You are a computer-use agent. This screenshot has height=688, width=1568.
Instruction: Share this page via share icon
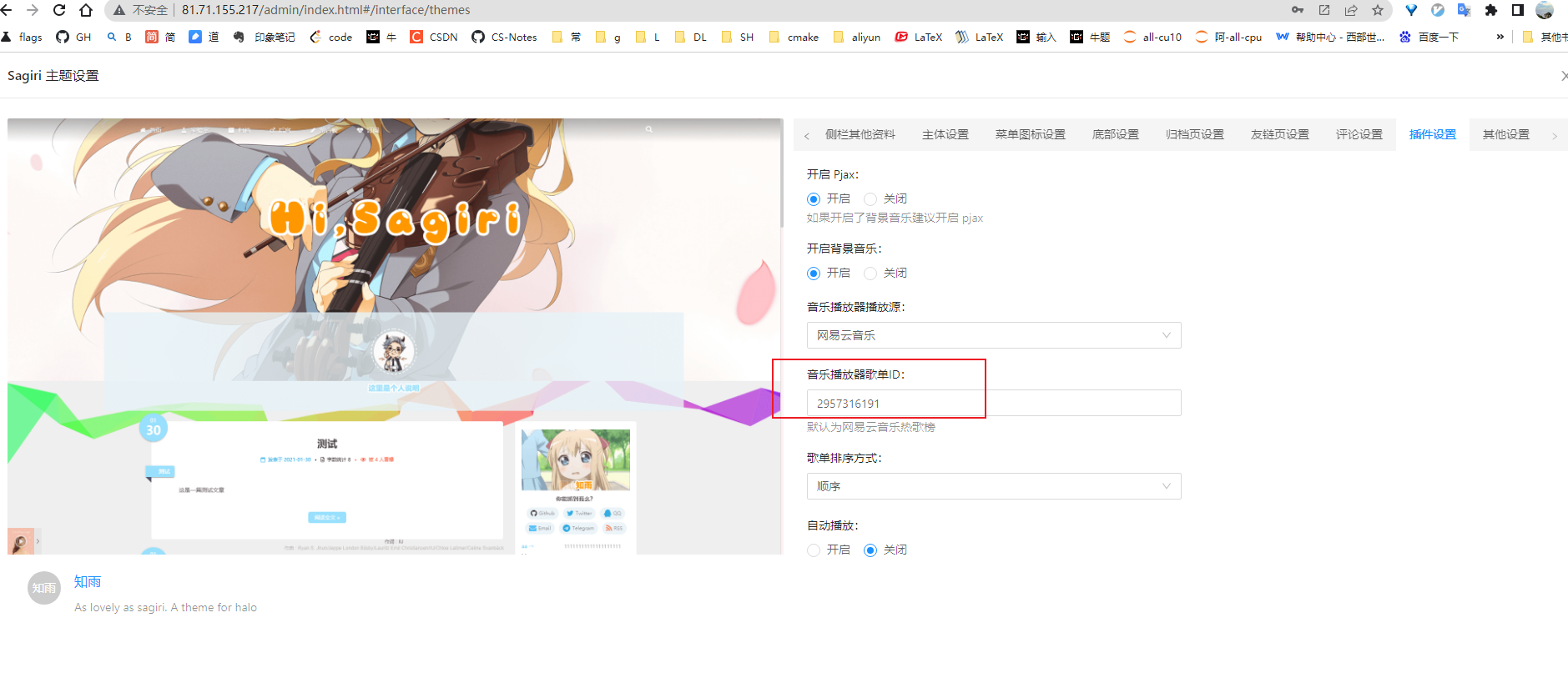pyautogui.click(x=1351, y=10)
